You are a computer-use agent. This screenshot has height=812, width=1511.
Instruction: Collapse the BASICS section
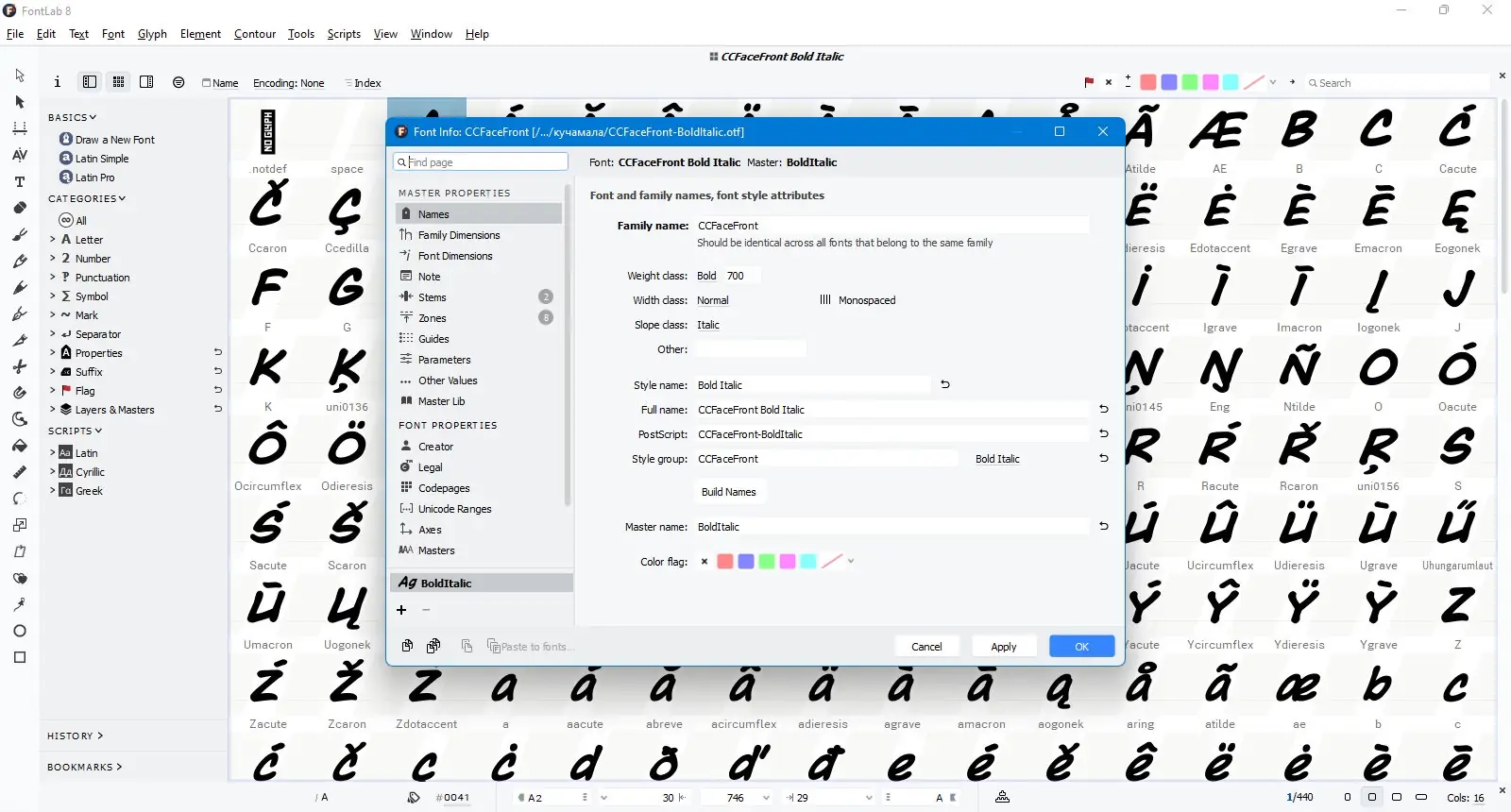tap(72, 118)
